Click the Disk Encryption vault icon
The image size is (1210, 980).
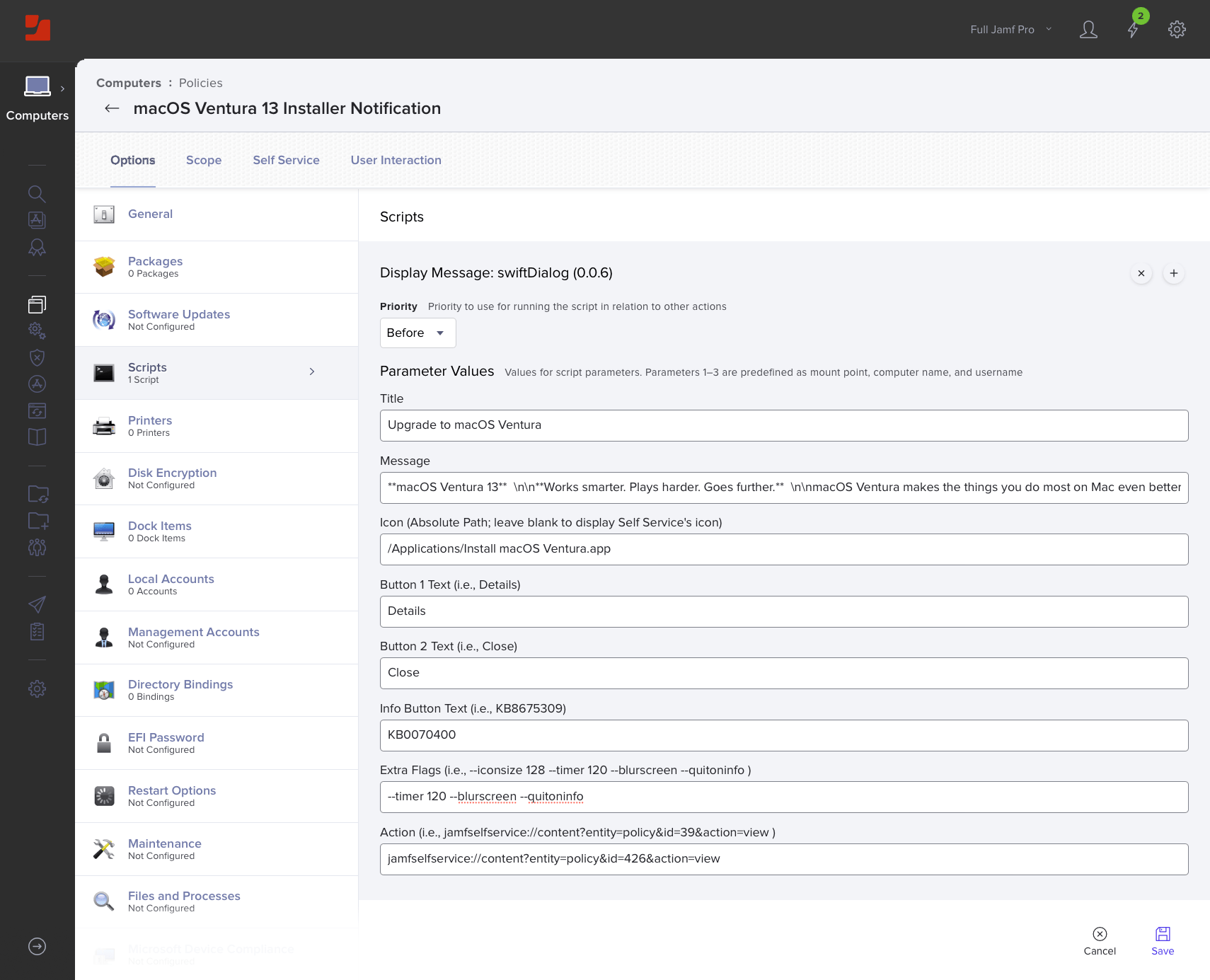(x=104, y=478)
